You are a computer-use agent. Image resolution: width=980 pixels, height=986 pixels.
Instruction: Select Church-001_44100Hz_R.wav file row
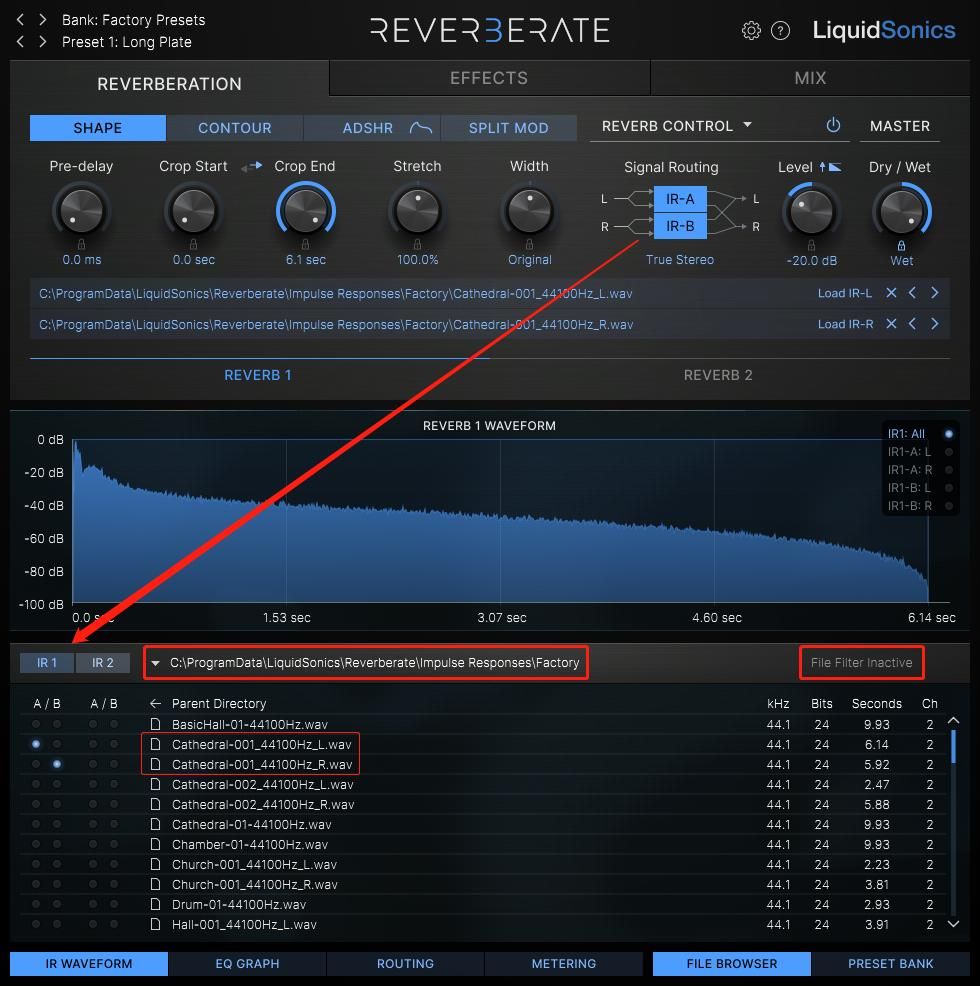[x=484, y=884]
